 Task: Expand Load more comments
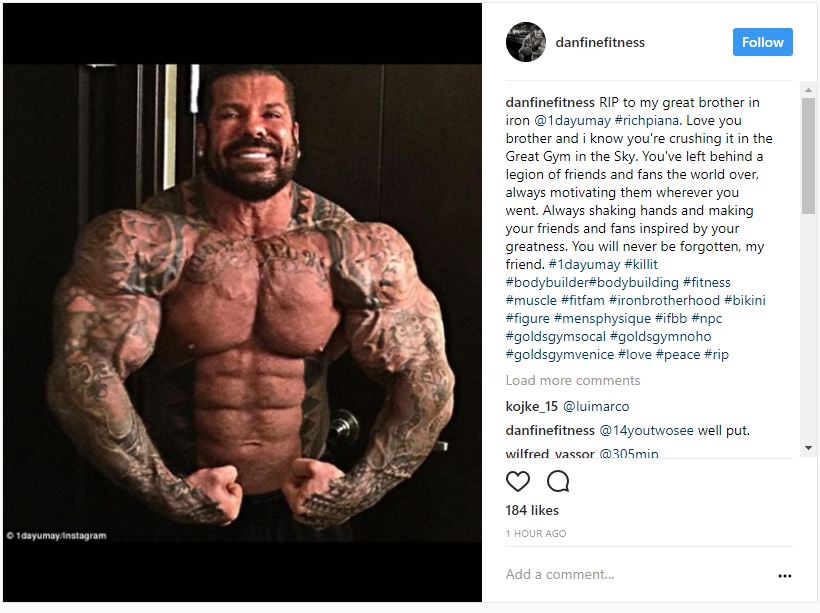point(573,380)
